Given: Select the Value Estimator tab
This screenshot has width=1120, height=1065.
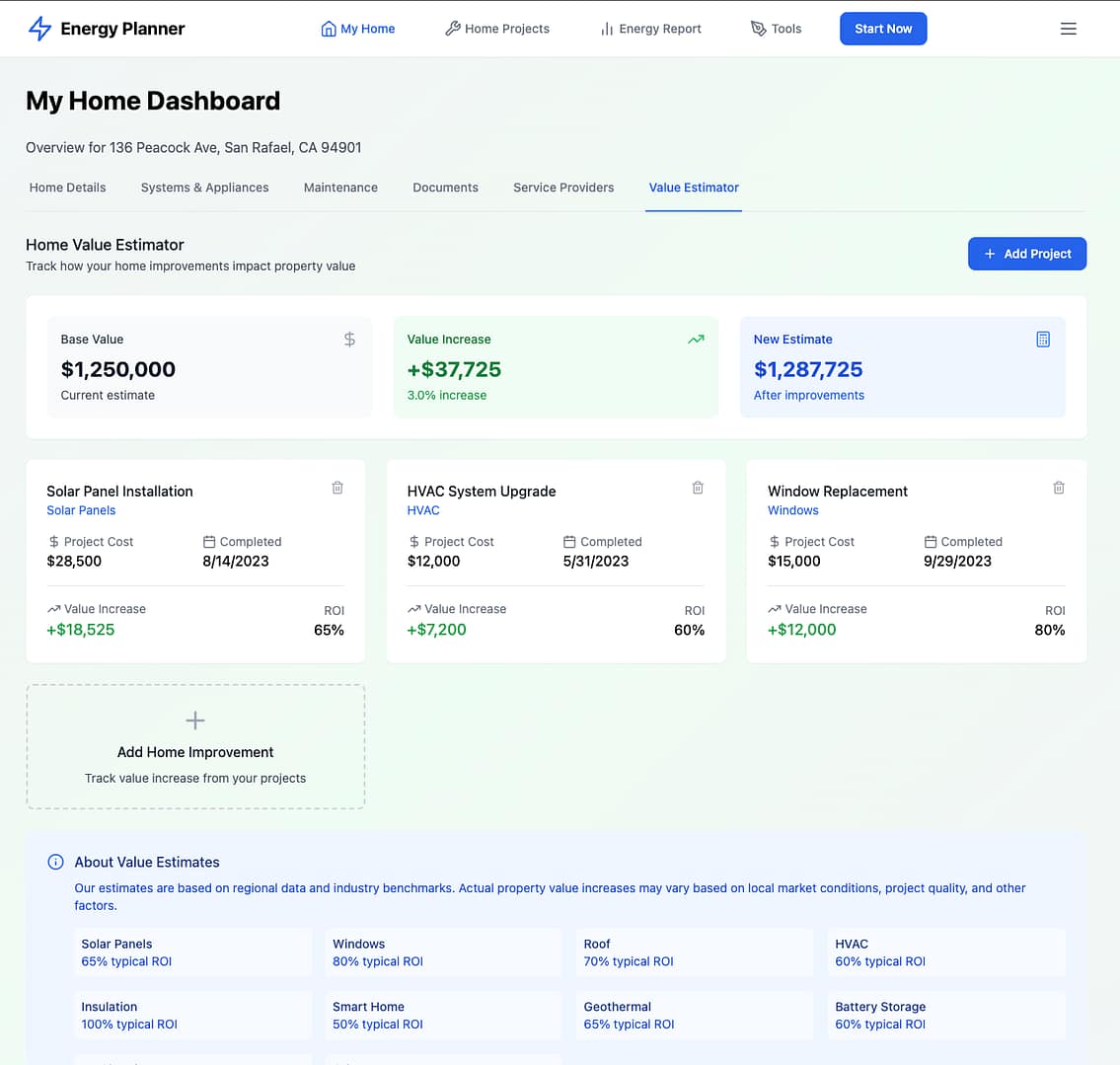Looking at the screenshot, I should coord(694,188).
